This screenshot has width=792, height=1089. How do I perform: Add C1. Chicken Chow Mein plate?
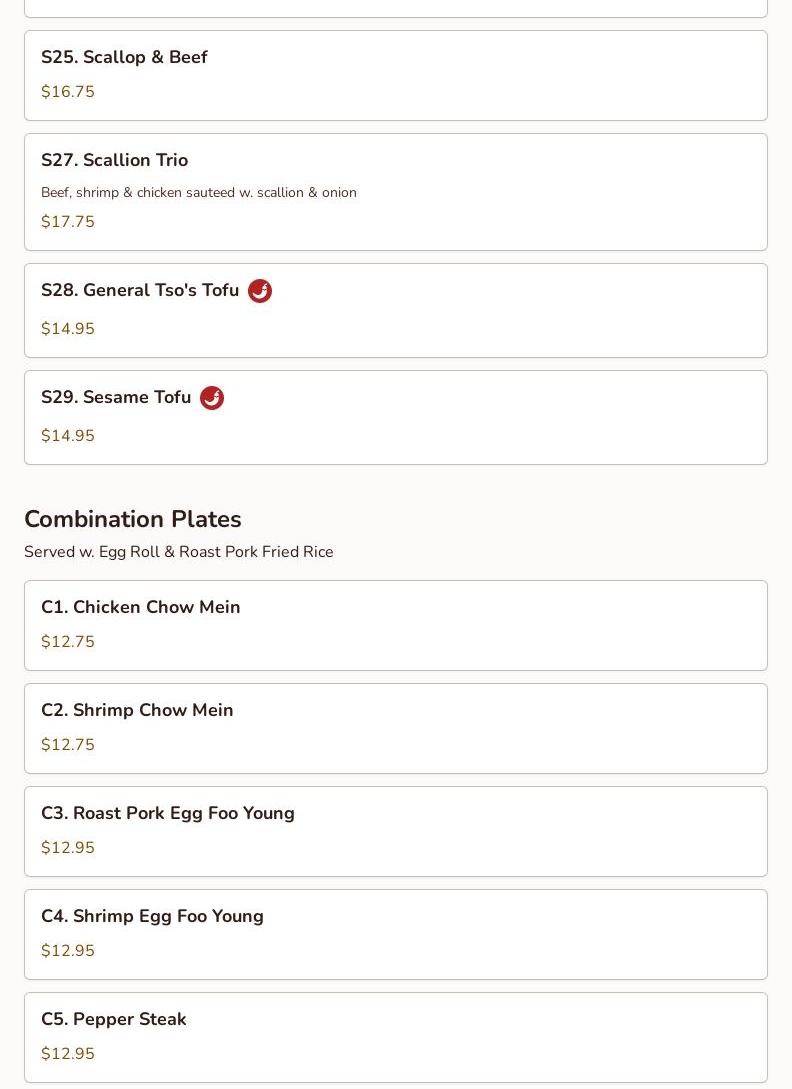coord(140,608)
